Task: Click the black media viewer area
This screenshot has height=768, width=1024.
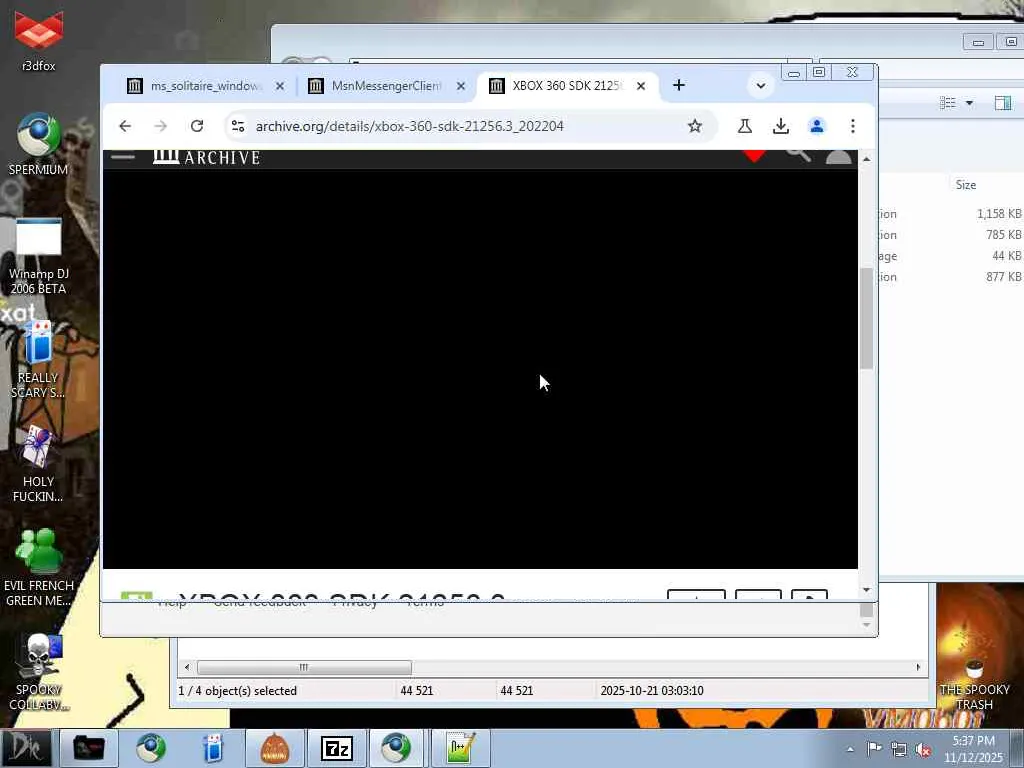Action: tap(480, 369)
